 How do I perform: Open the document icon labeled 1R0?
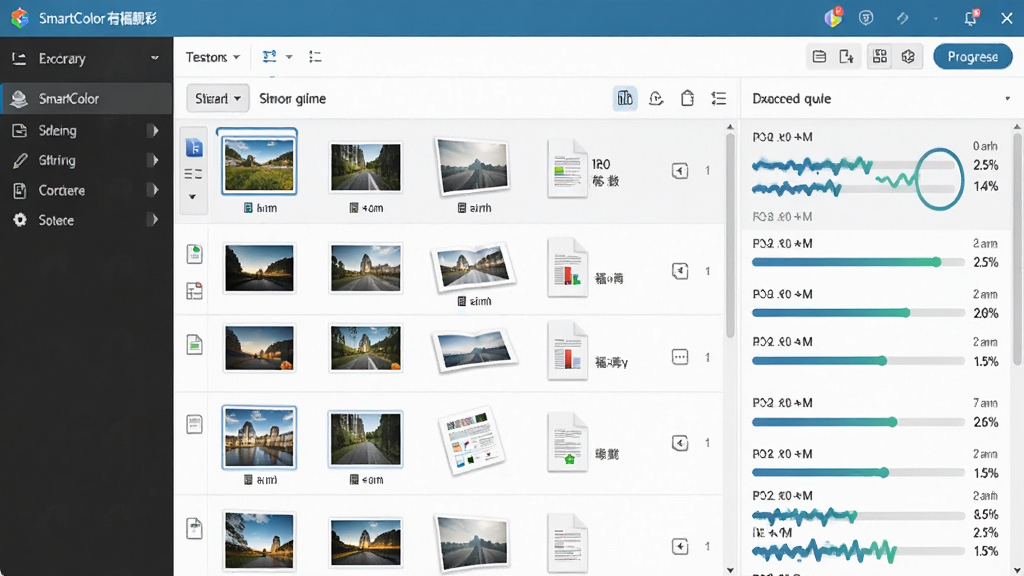[x=567, y=168]
